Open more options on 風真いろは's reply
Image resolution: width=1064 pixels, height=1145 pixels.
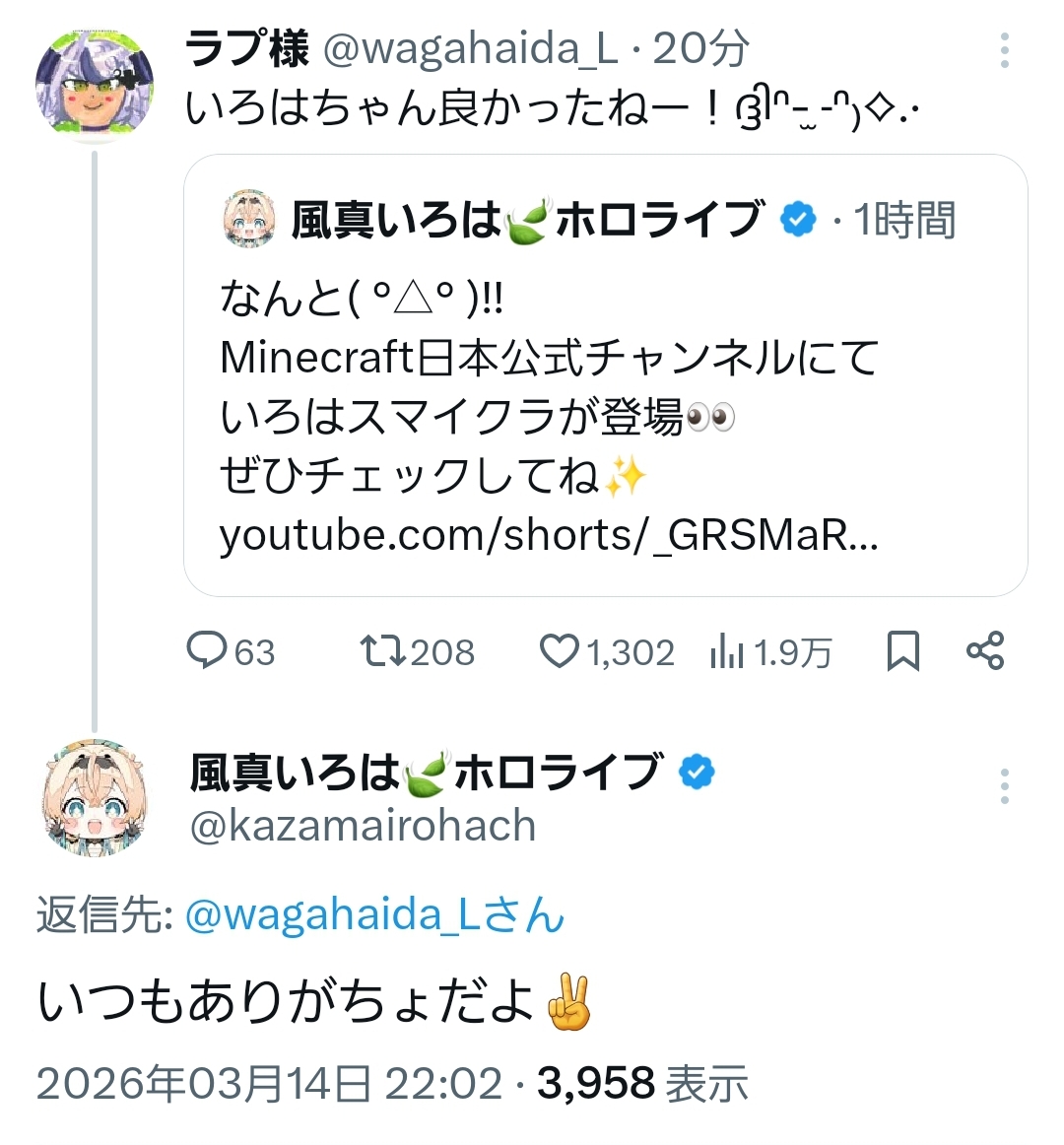coord(1004,786)
